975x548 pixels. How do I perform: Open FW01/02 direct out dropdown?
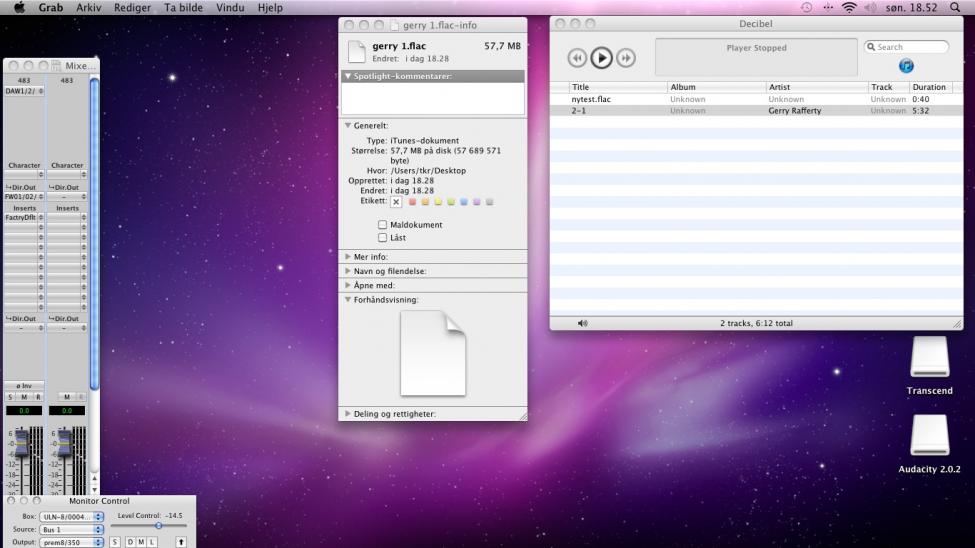pos(24,197)
